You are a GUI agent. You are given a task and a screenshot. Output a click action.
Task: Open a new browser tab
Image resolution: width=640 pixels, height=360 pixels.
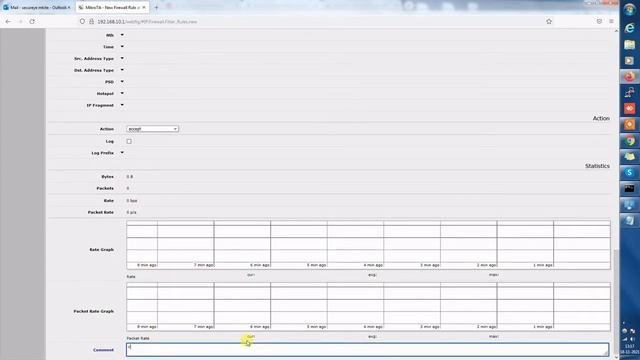coord(156,7)
